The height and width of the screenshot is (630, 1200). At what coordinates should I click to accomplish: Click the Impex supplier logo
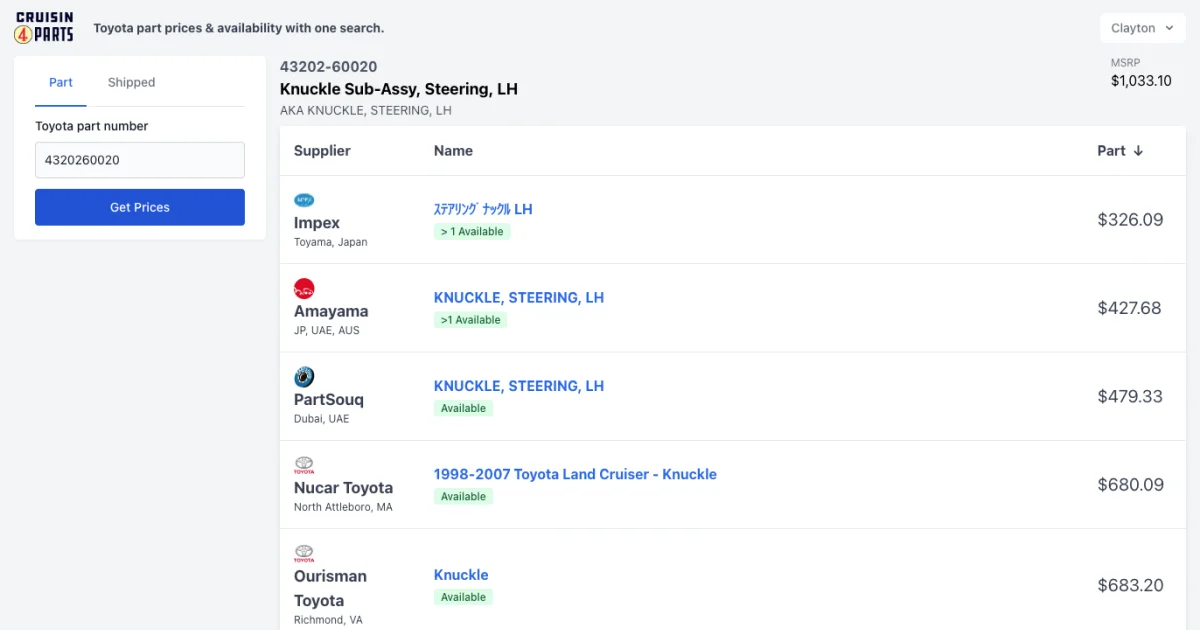304,200
